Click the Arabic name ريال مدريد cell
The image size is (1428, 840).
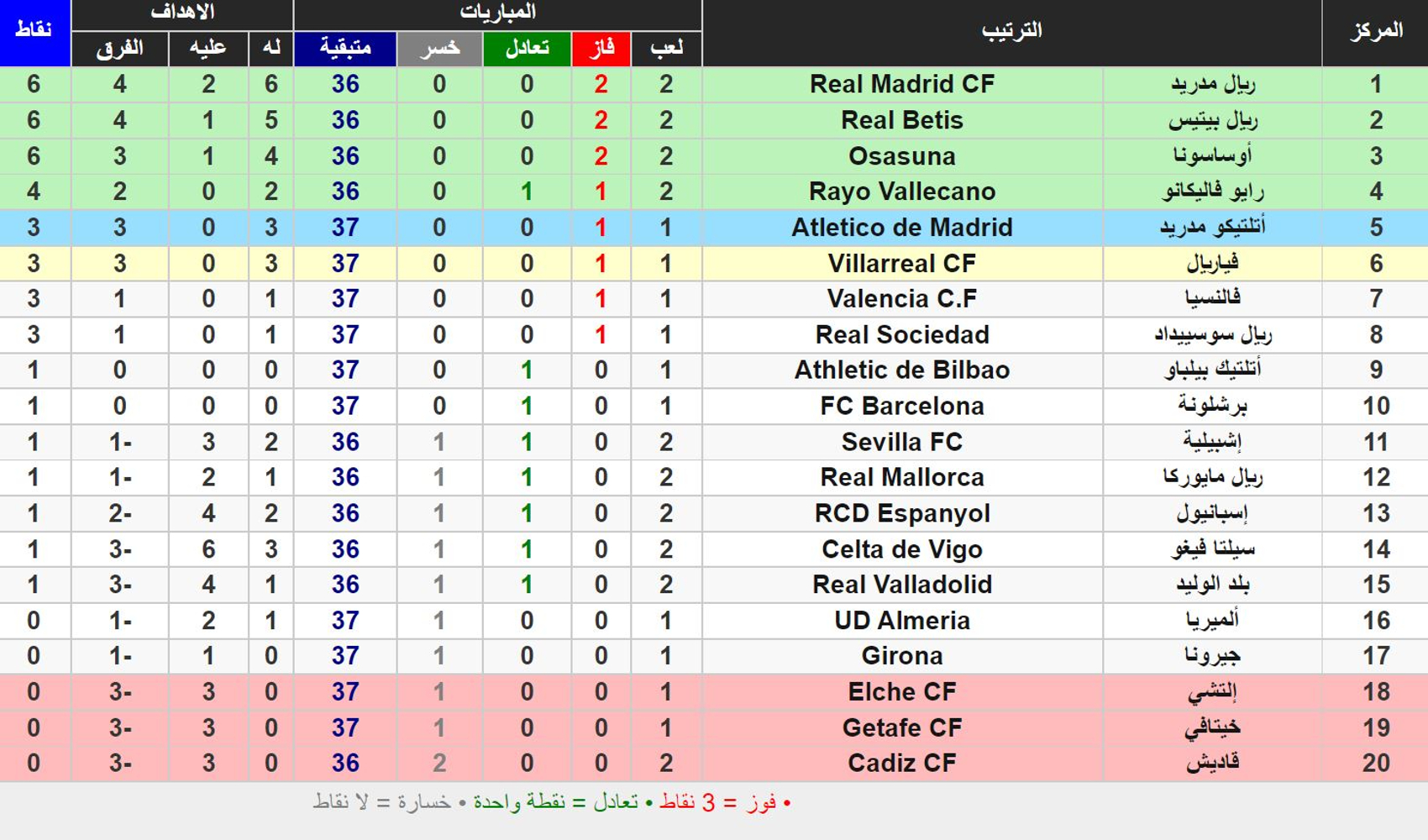point(1212,84)
